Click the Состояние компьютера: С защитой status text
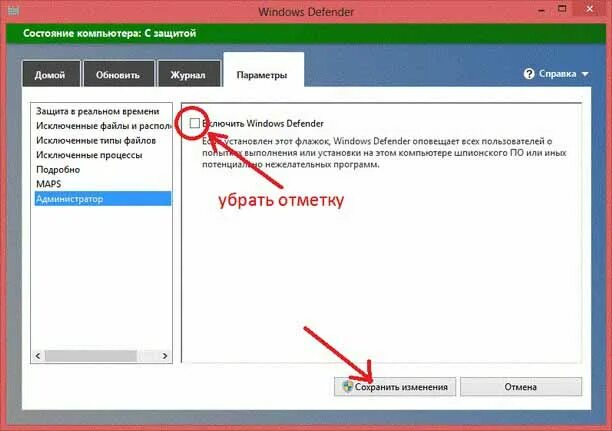612x431 pixels. coord(110,33)
